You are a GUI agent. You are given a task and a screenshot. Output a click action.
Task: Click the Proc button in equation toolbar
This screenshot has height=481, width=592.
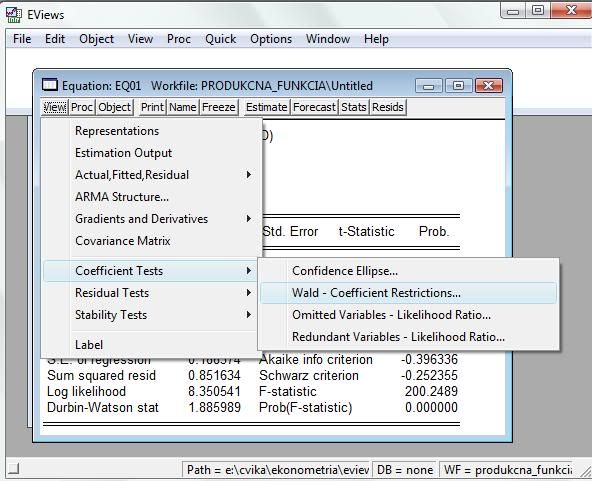[82, 107]
